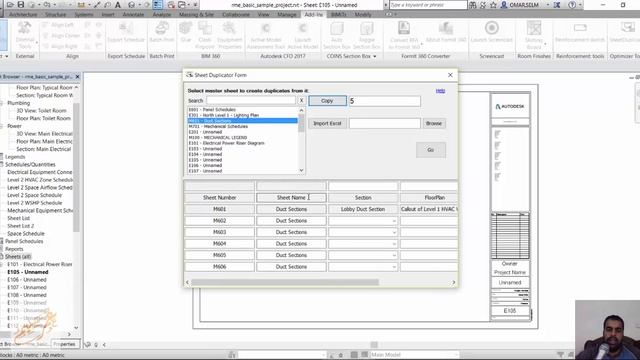Click the Browse button
The image size is (640, 360).
[x=434, y=123]
